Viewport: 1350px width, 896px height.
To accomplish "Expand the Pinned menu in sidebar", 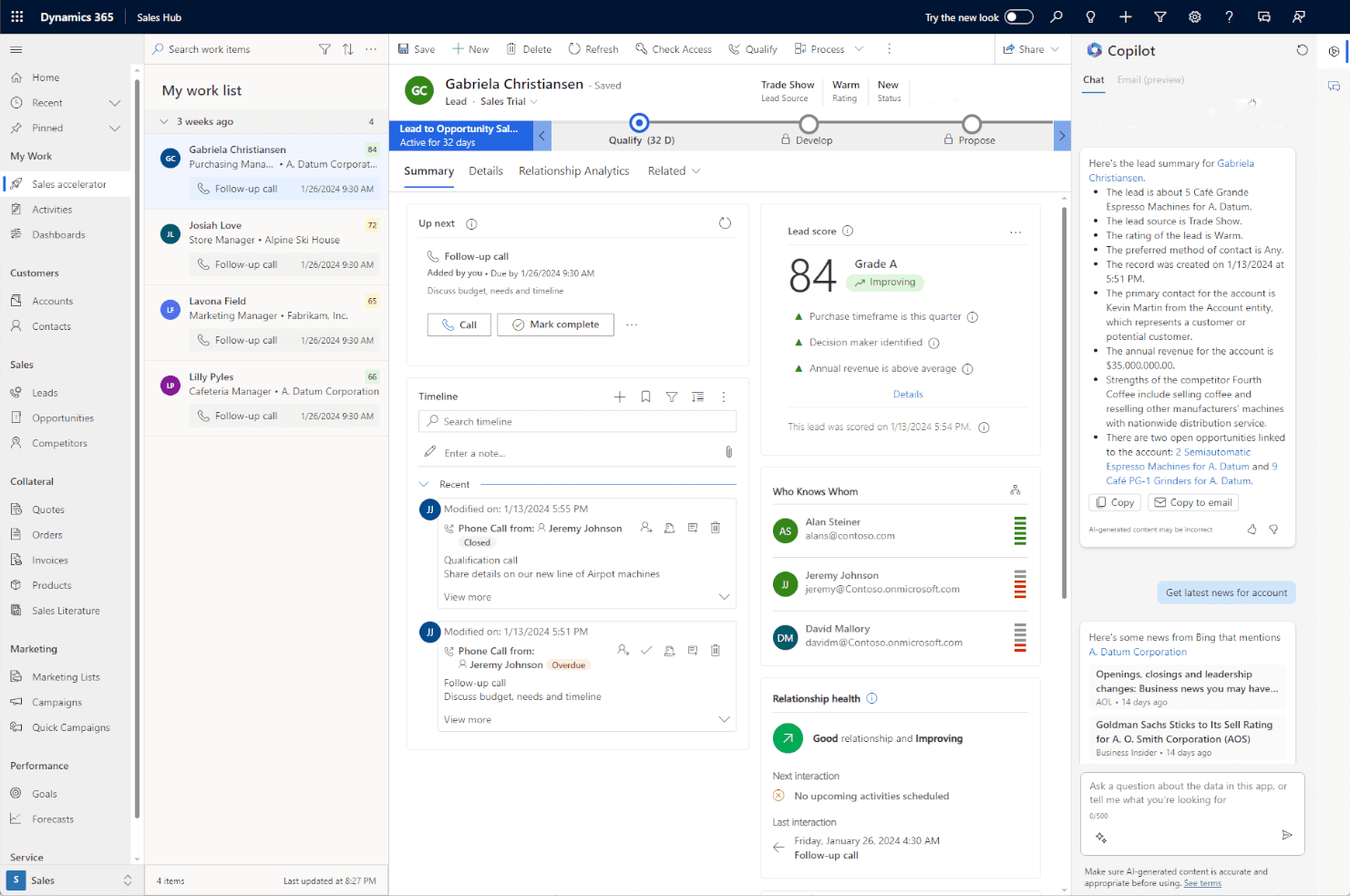I will coord(115,129).
